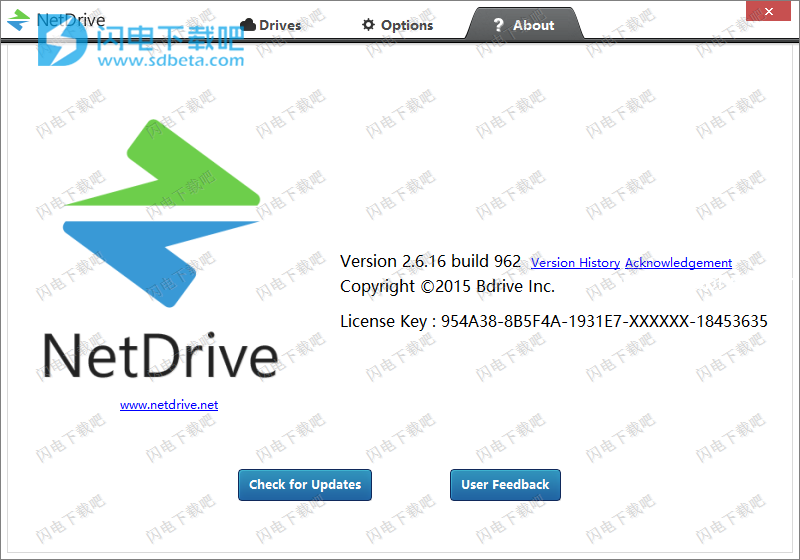Screen dimensions: 800x560
Task: Open the Version History link
Action: [575, 263]
